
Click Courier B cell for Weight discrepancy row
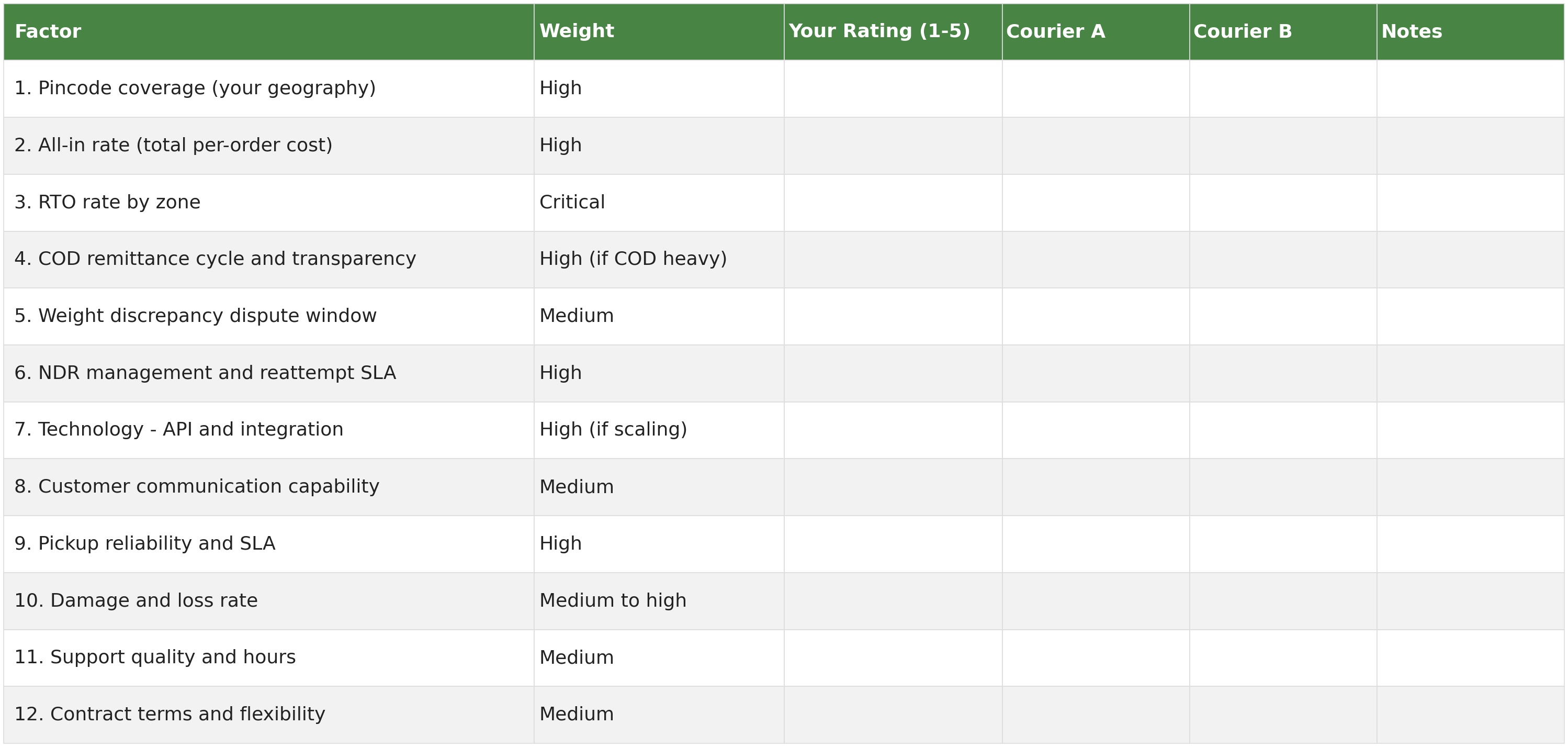click(1283, 317)
